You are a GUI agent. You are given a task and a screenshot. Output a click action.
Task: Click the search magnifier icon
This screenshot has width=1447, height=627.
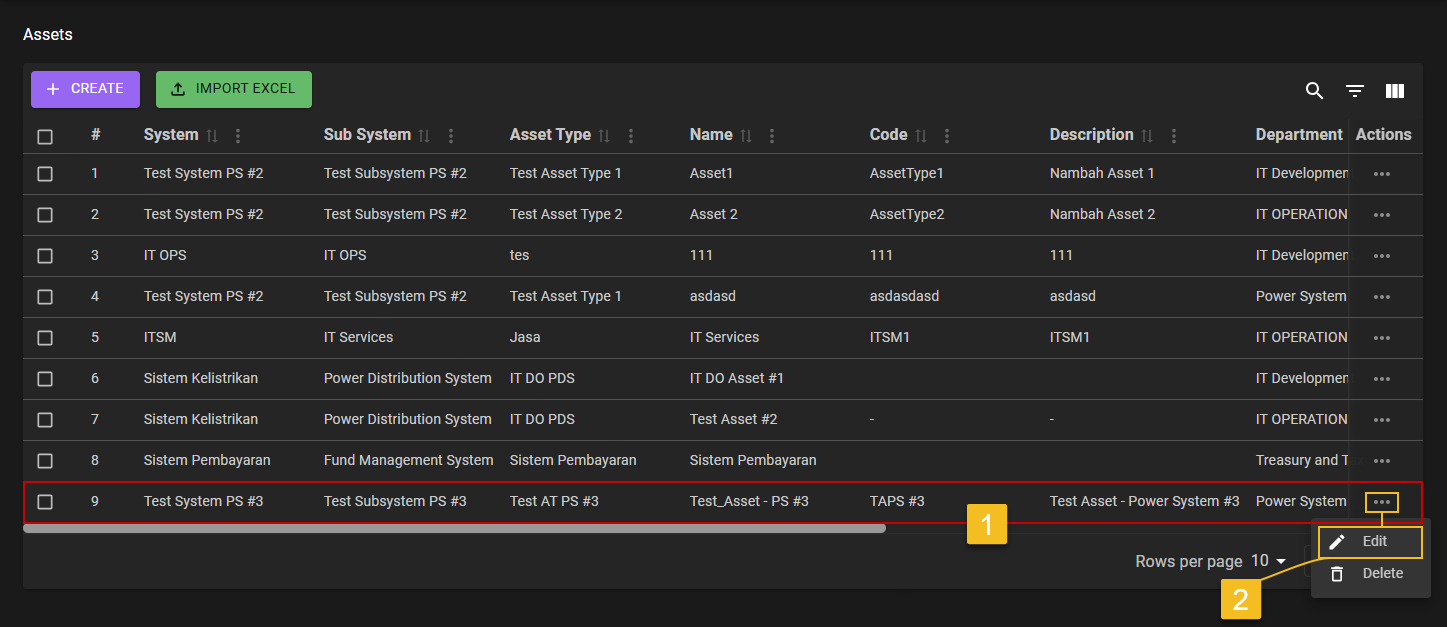point(1314,91)
